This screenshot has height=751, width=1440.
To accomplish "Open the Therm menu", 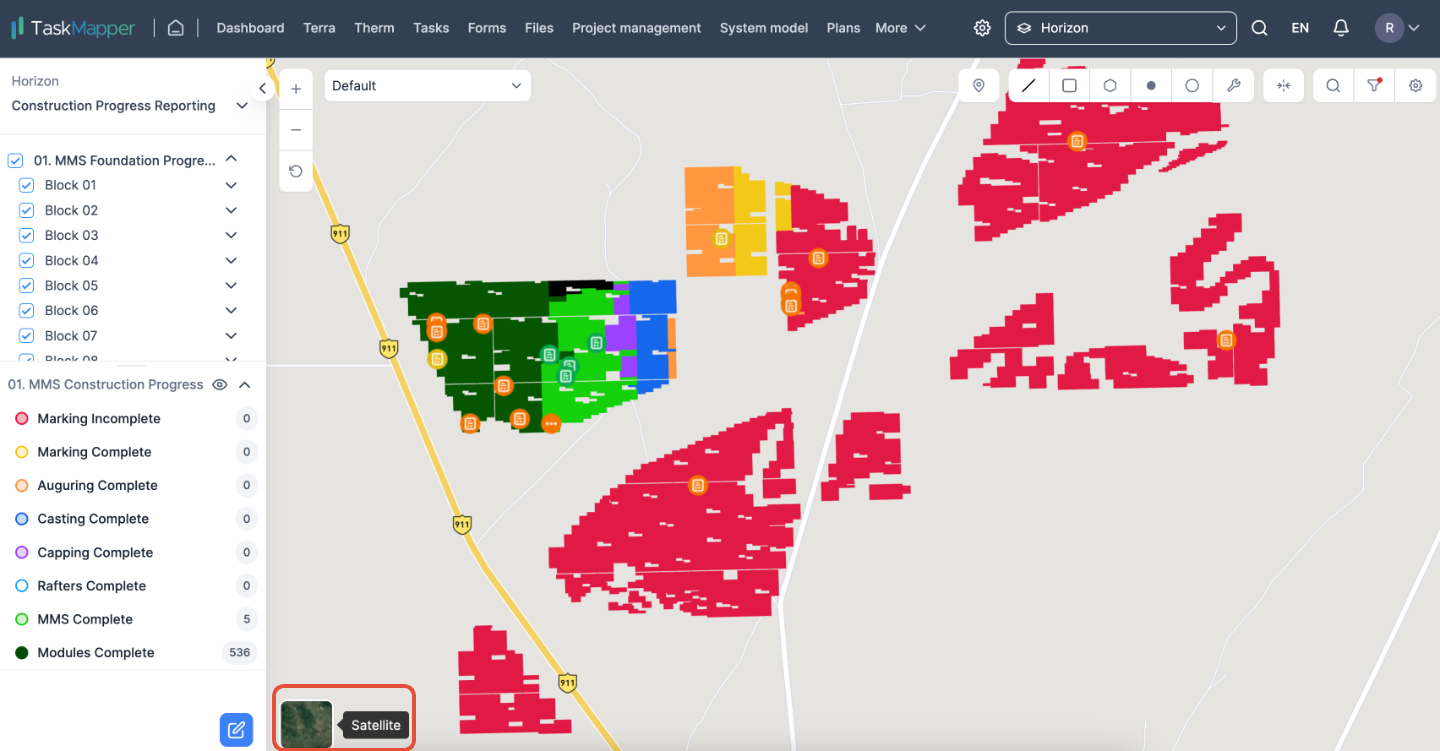I will (x=374, y=28).
